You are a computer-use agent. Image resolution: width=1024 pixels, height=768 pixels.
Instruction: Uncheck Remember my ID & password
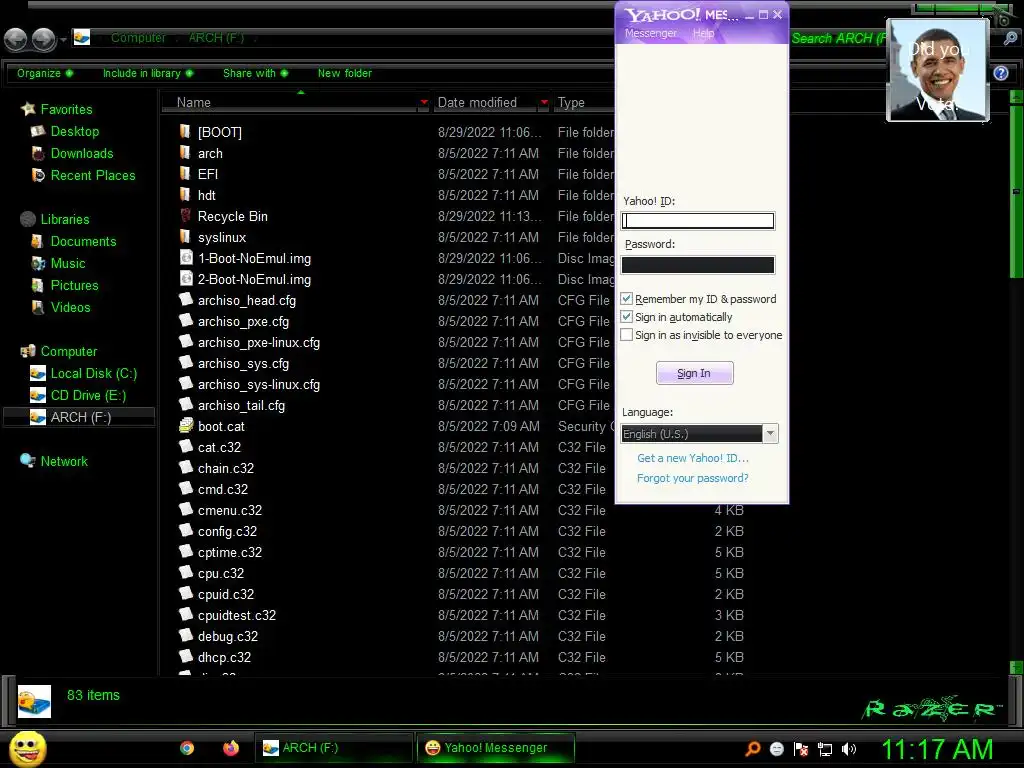click(626, 298)
